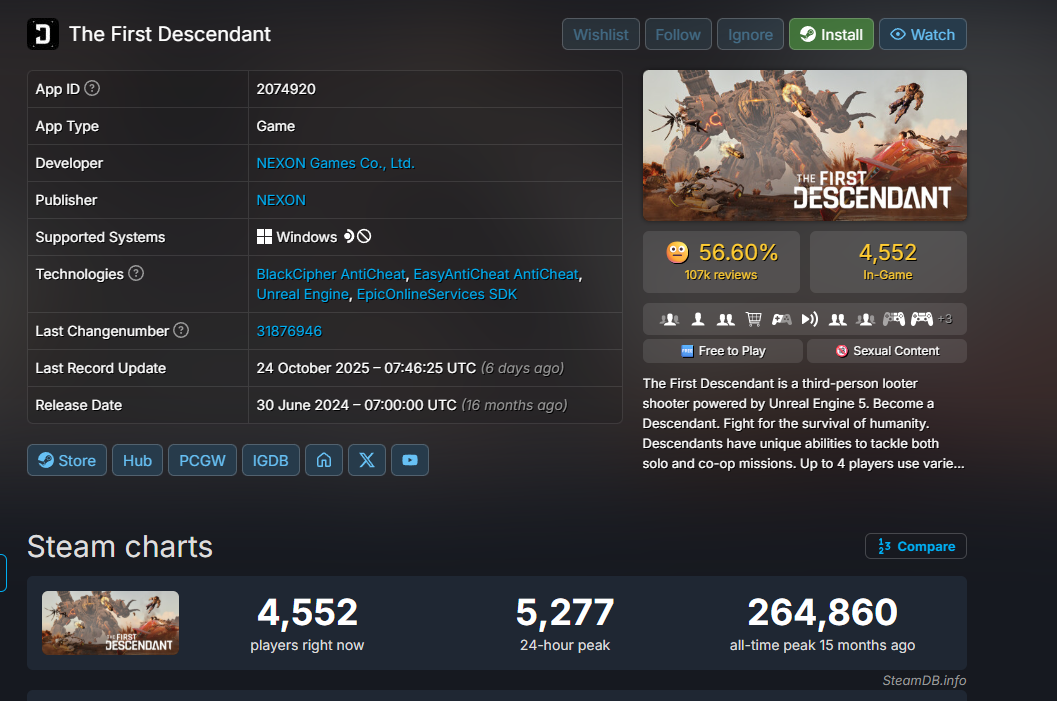This screenshot has width=1057, height=701.
Task: Open the 56.60% review score box
Action: [x=721, y=262]
